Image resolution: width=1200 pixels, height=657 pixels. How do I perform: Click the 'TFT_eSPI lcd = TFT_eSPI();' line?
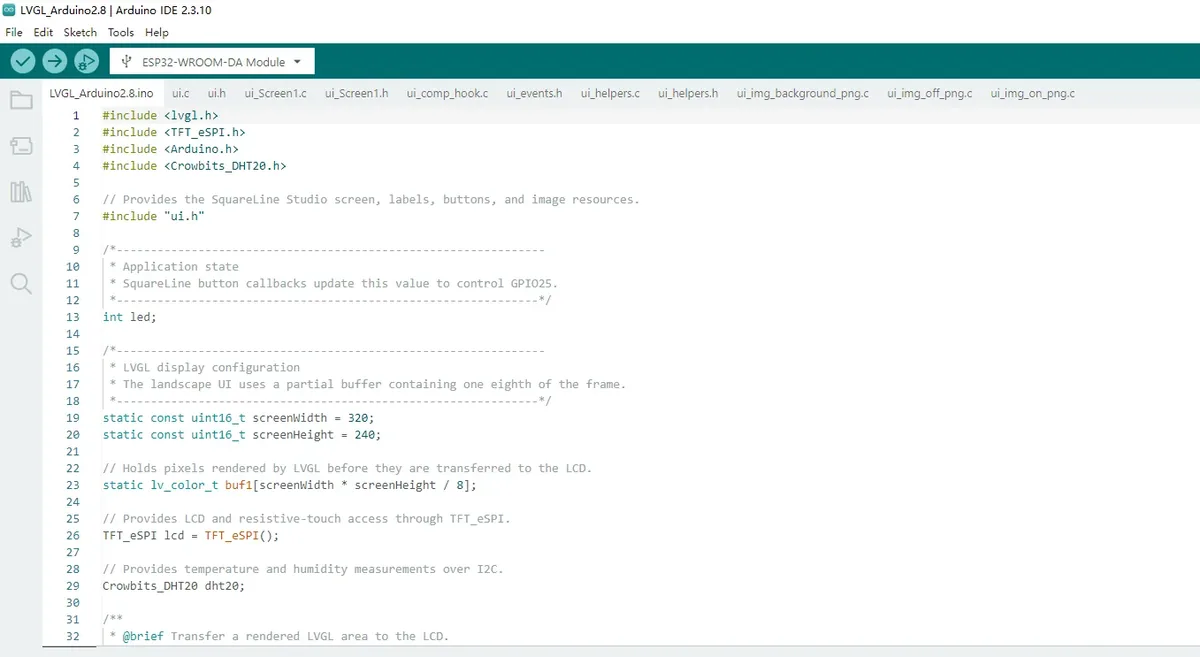[191, 536]
